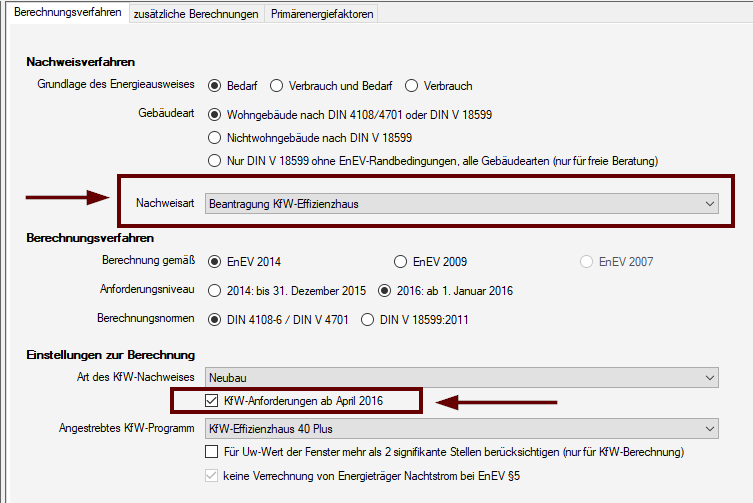The width and height of the screenshot is (753, 503).
Task: Choose 2016: ab 1. Januar 2016 level
Action: [384, 291]
